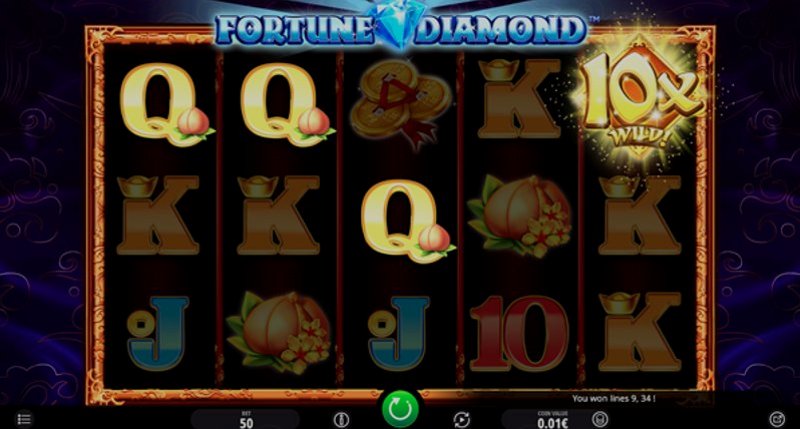
Task: Open bet settings icon next to 50
Action: tap(341, 420)
